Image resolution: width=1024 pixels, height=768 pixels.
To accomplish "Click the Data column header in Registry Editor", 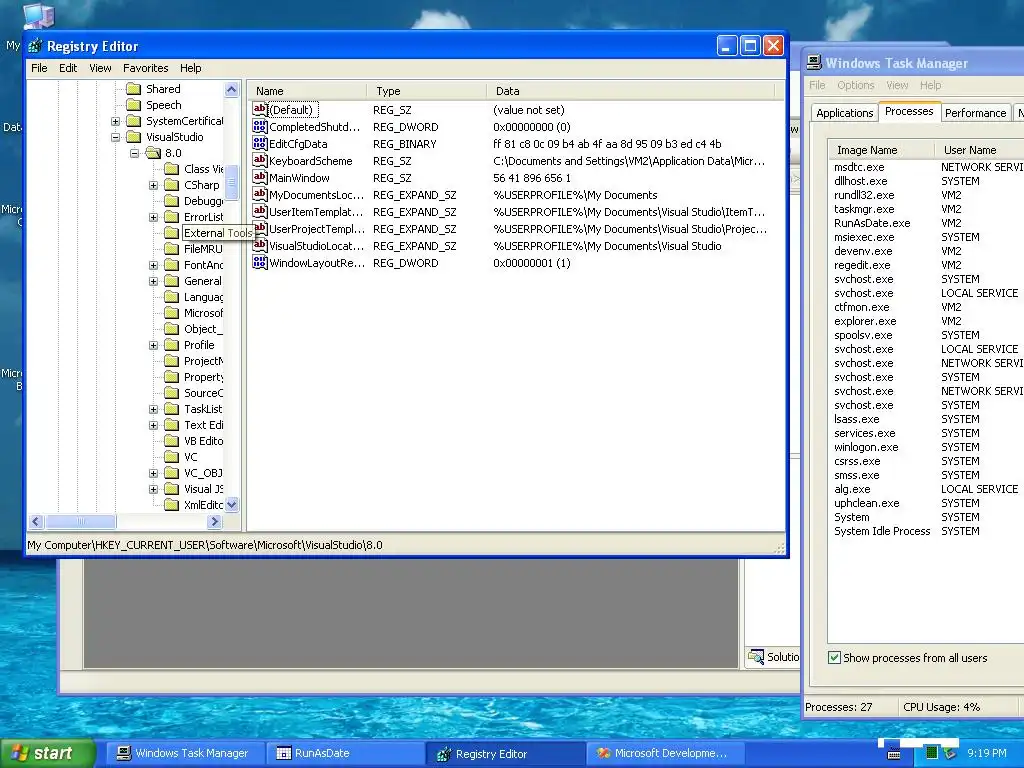I will click(630, 91).
